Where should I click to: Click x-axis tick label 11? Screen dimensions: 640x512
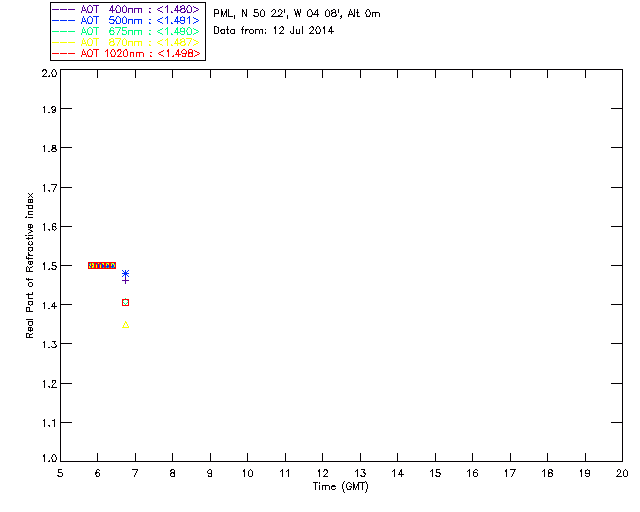[x=285, y=473]
